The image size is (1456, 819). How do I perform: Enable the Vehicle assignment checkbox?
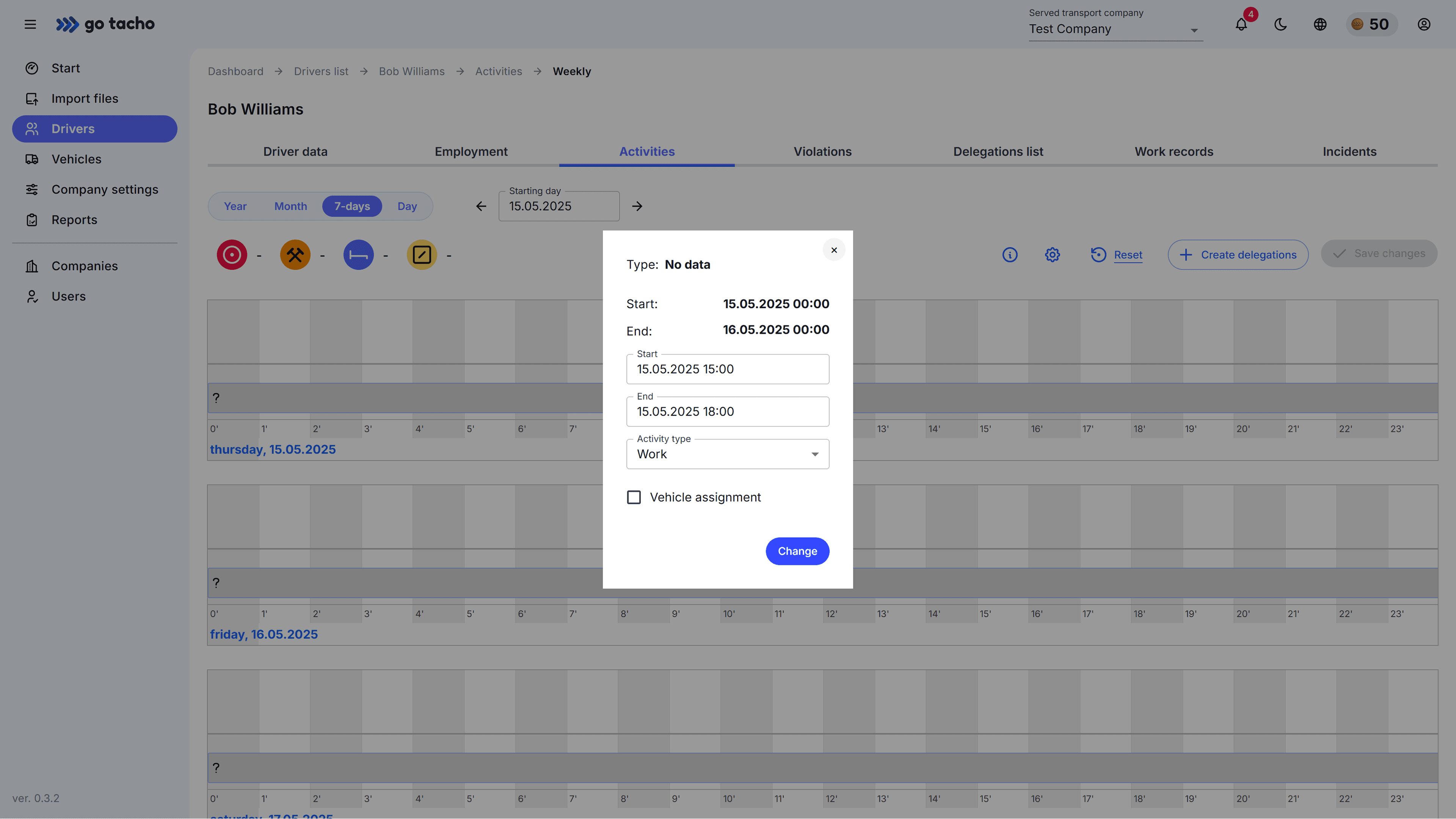click(x=634, y=497)
